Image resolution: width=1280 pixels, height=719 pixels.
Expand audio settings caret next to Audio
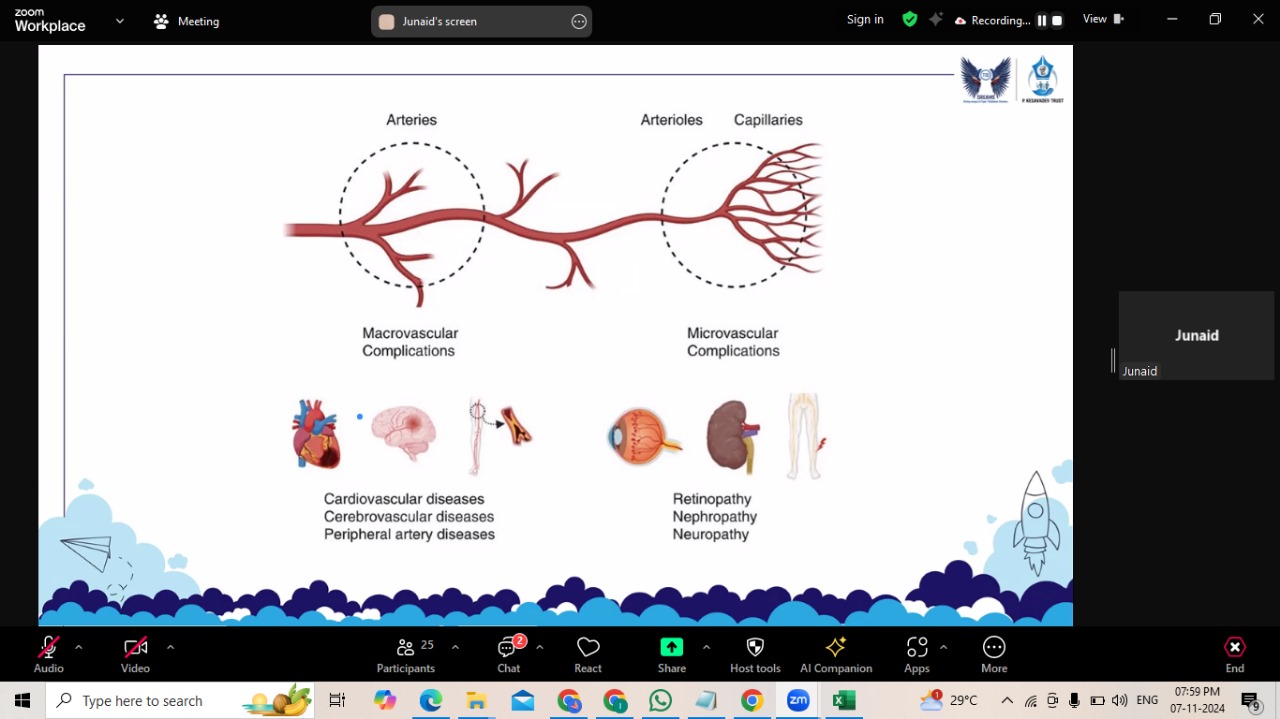click(x=78, y=647)
